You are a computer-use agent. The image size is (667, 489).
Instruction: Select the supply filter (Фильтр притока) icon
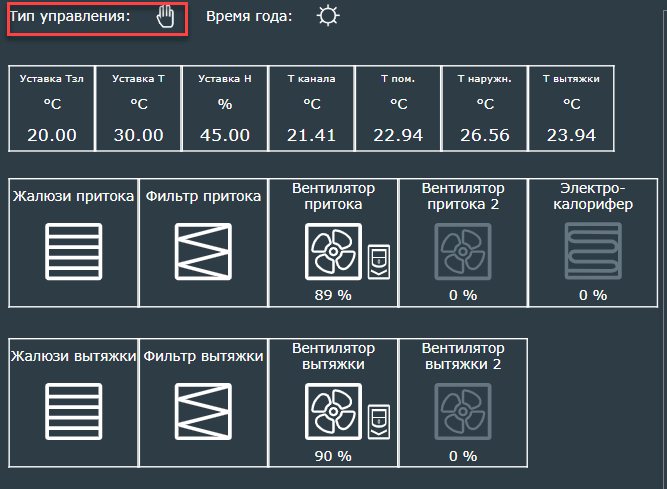(203, 250)
